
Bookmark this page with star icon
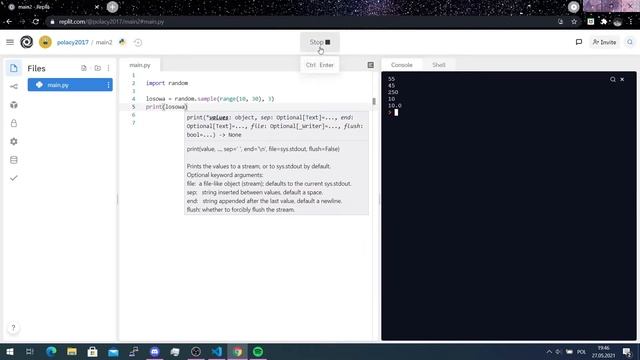point(574,22)
